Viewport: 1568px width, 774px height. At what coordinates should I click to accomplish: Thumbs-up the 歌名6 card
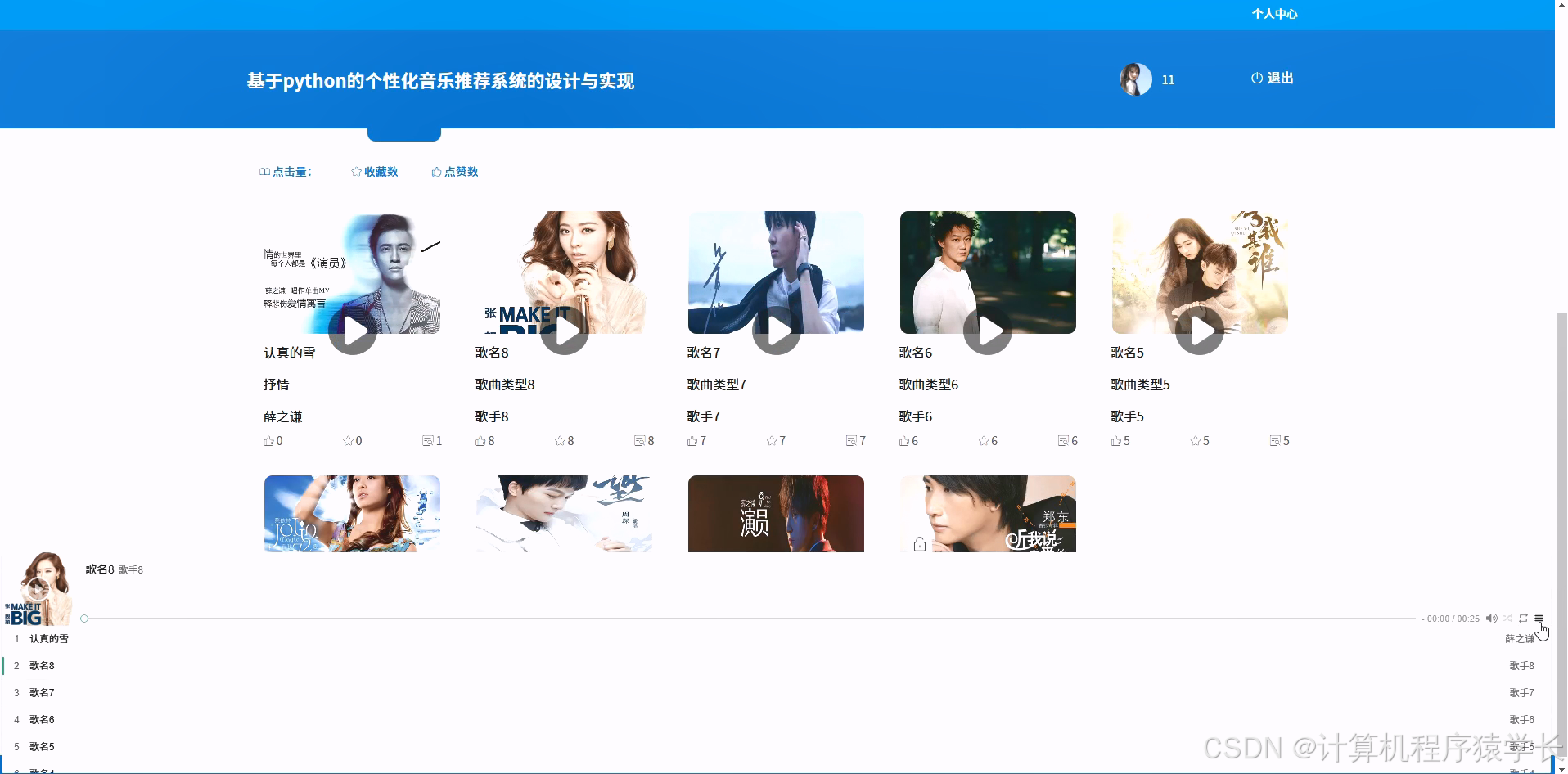click(904, 441)
